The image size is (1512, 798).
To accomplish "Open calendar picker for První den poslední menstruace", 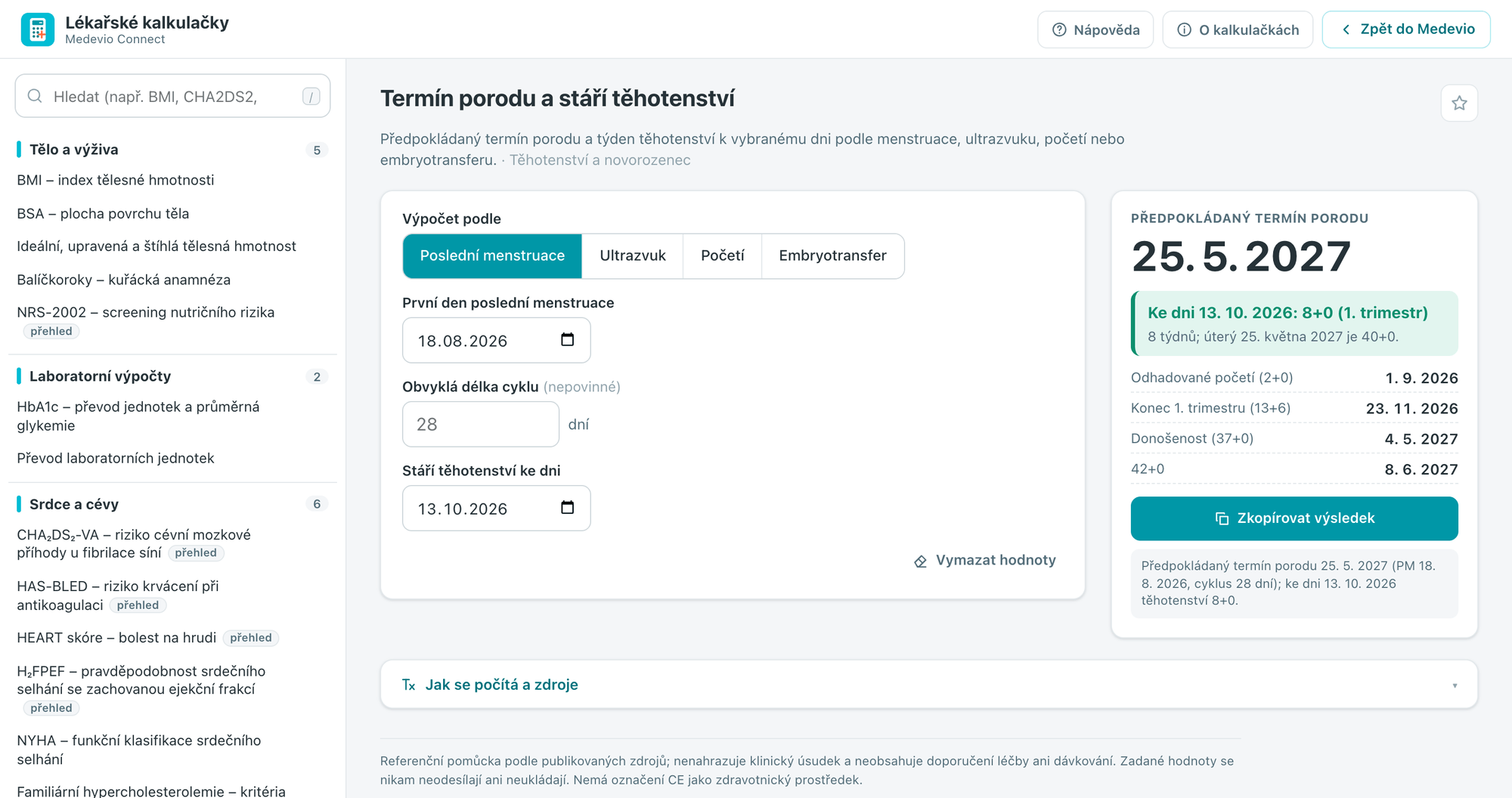I will [568, 340].
